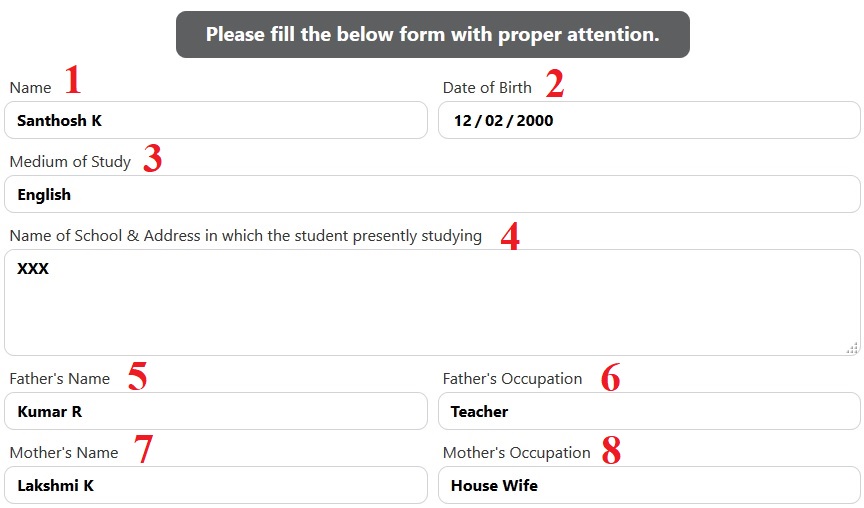Image resolution: width=864 pixels, height=508 pixels.
Task: Click the "Medium of Study" label
Action: coord(70,162)
